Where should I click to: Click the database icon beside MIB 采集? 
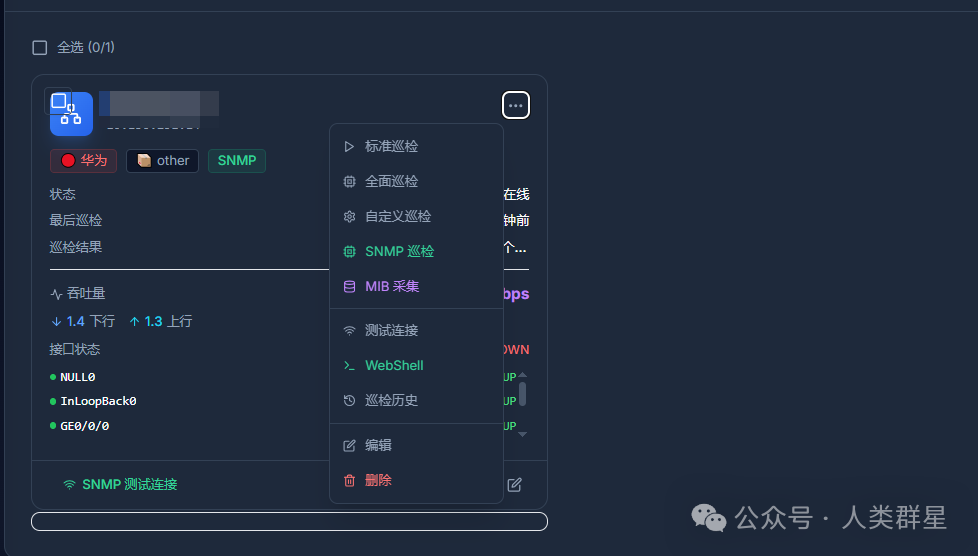coord(349,286)
